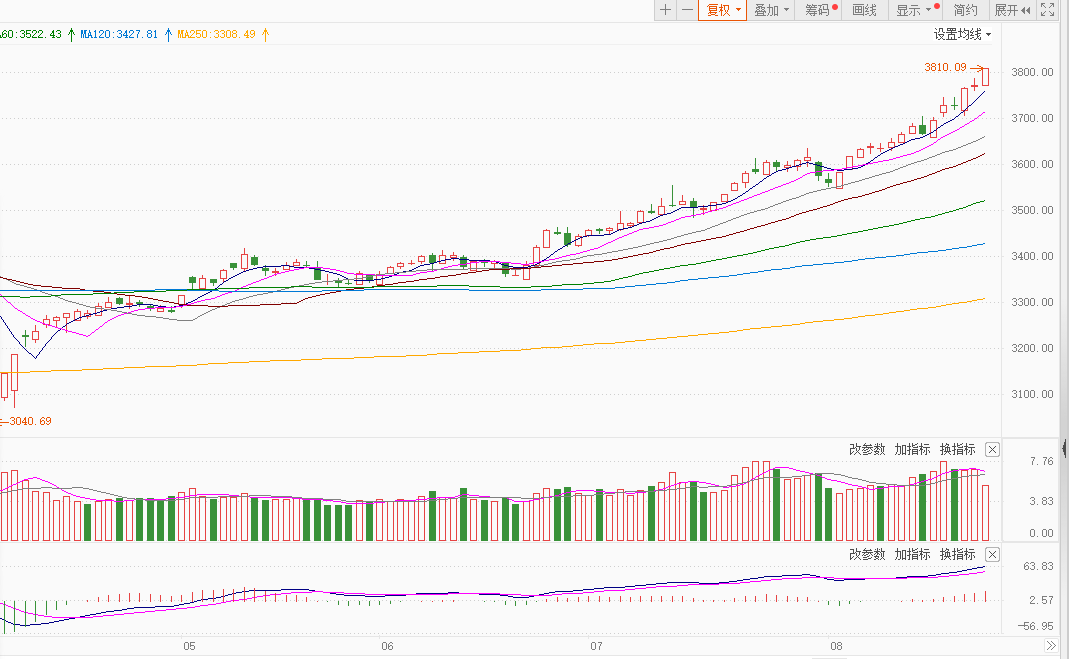Viewport: 1069px width, 659px height.
Task: Toggle fullscreen chart icon
Action: click(1047, 10)
